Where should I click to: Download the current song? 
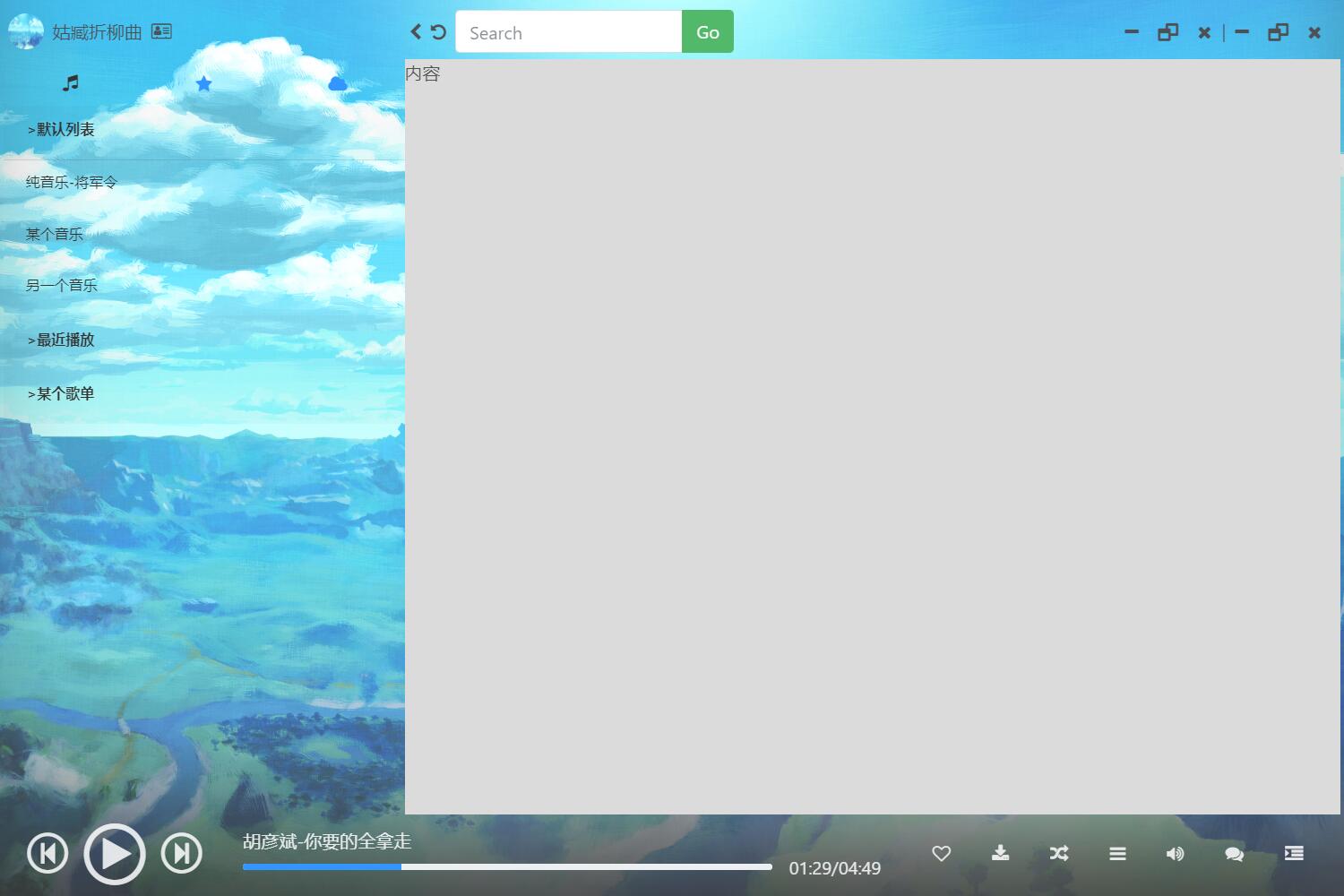click(x=1000, y=853)
